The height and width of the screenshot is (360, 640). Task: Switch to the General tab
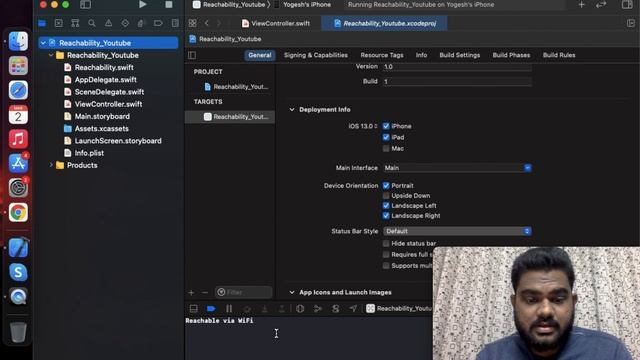click(x=260, y=55)
